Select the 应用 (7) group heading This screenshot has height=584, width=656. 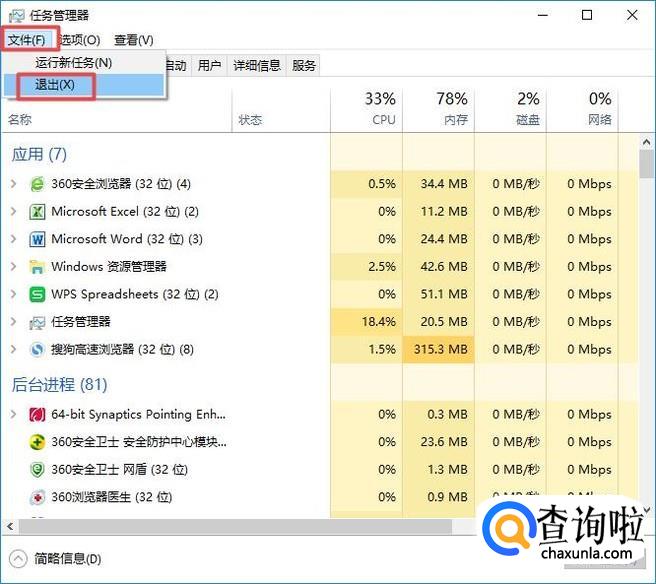[39, 154]
